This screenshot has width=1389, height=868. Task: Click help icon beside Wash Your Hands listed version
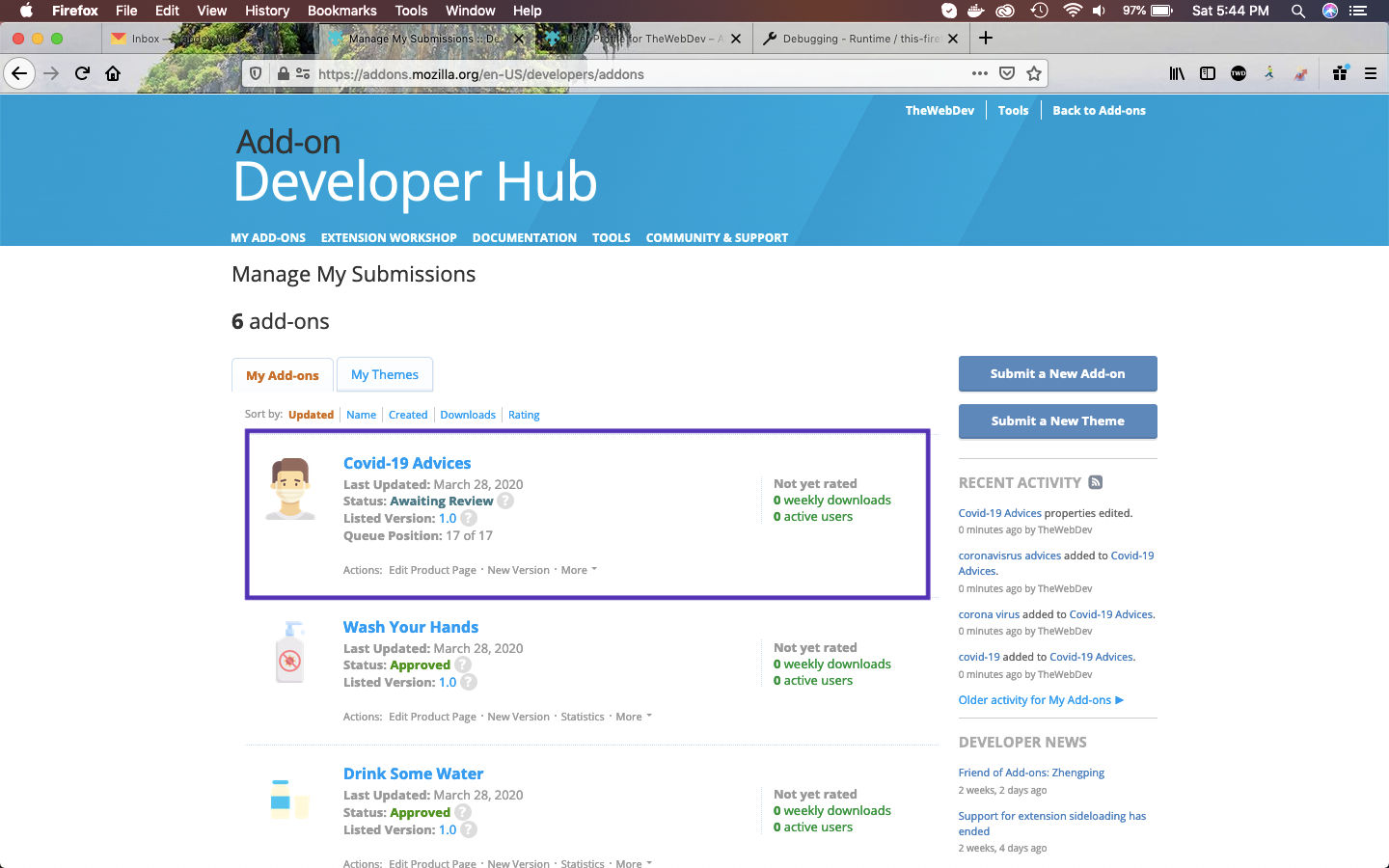click(x=469, y=682)
